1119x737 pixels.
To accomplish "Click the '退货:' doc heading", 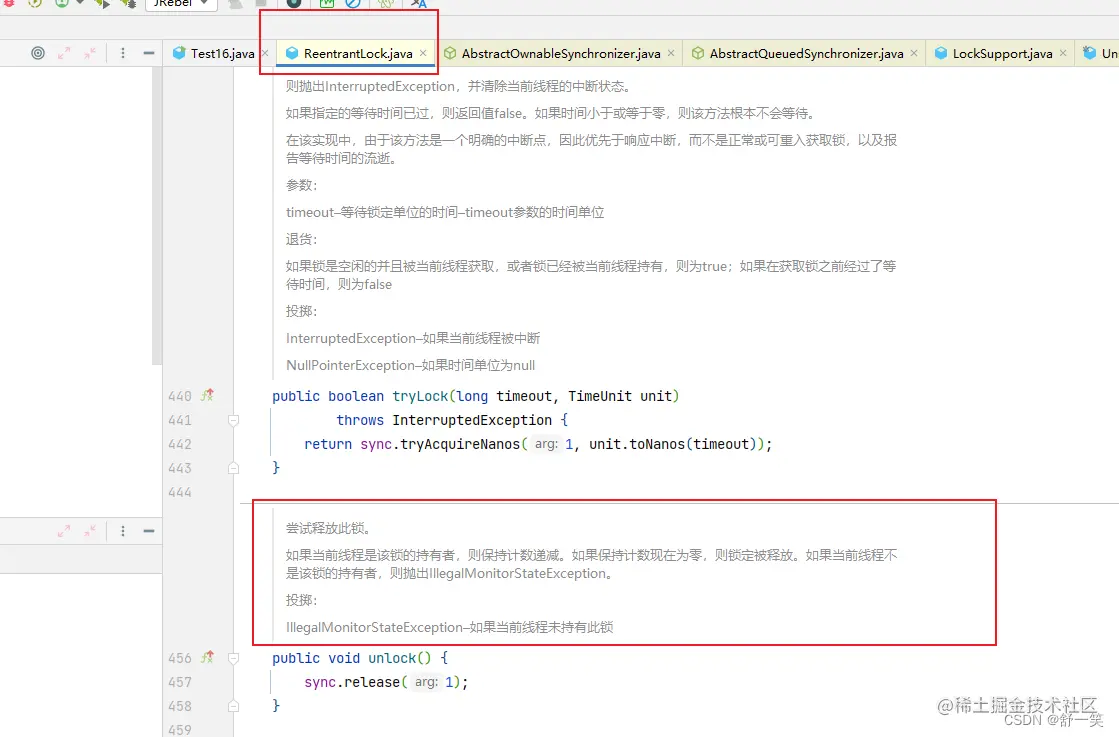I will click(x=301, y=240).
